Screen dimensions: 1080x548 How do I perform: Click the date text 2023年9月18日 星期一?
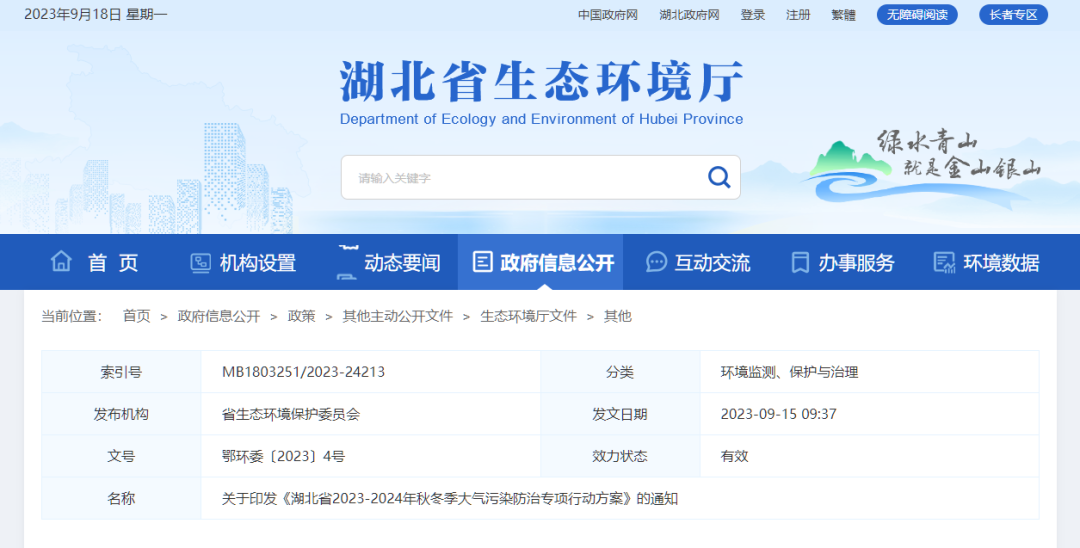(x=96, y=14)
